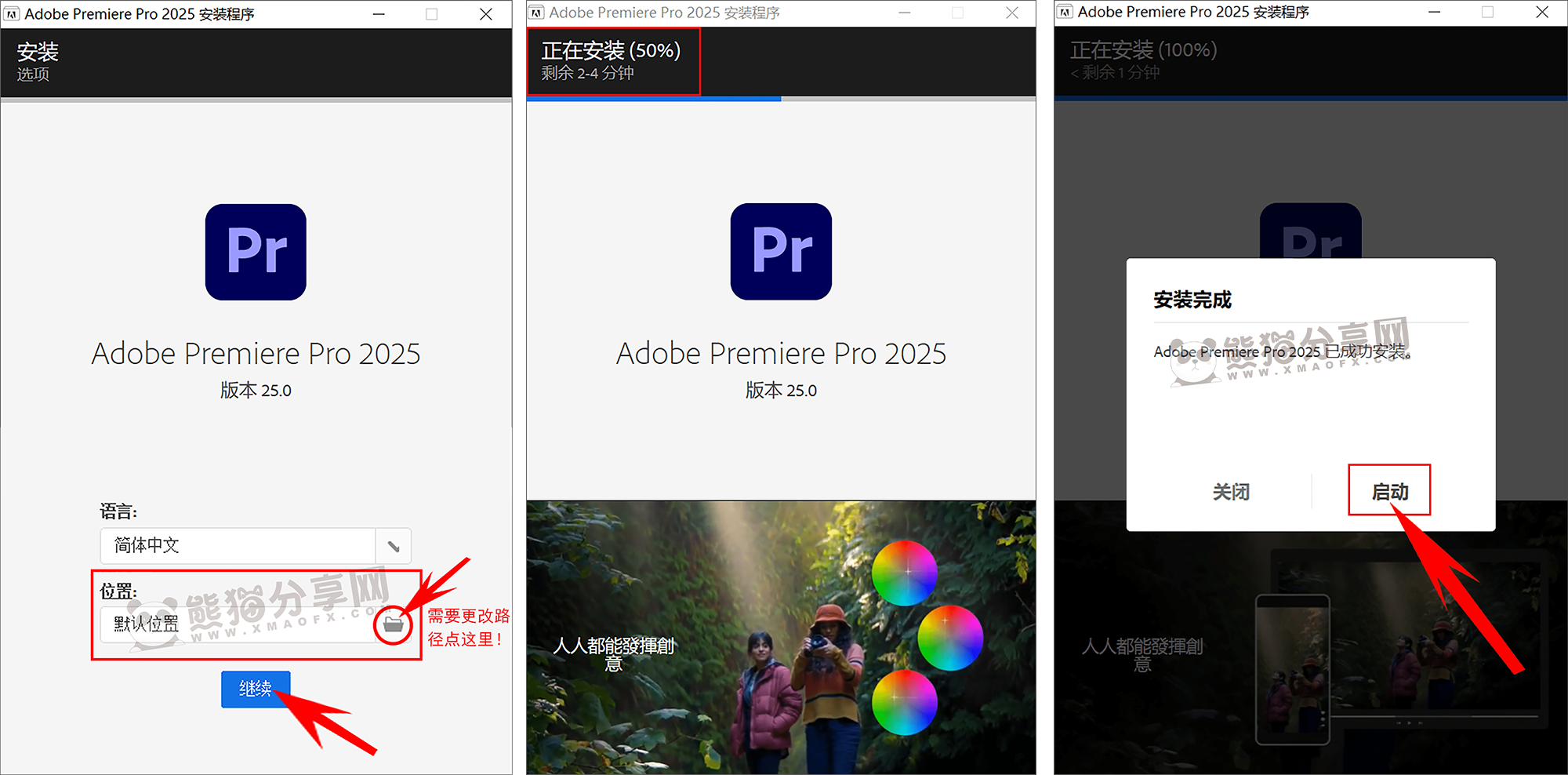Click the 默认位置 location field

(239, 624)
